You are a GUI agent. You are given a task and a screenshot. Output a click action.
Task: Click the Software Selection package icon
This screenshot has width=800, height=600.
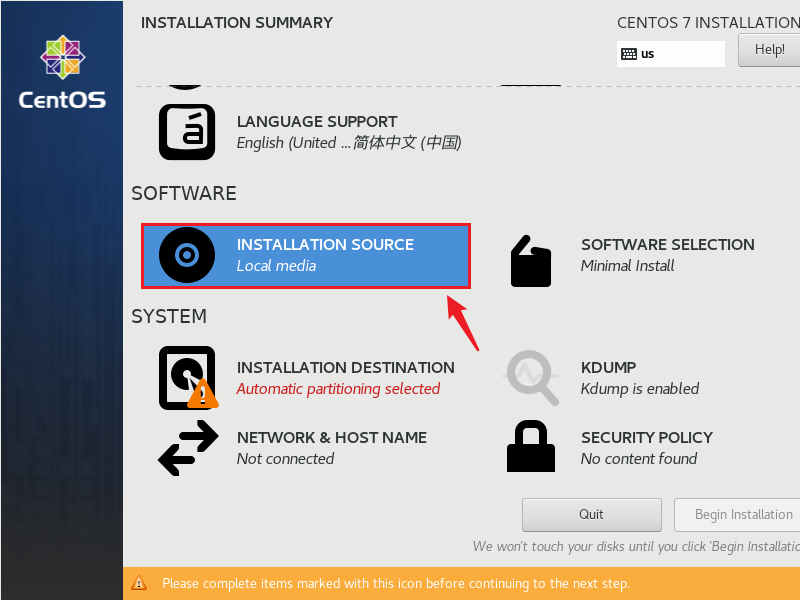click(531, 261)
